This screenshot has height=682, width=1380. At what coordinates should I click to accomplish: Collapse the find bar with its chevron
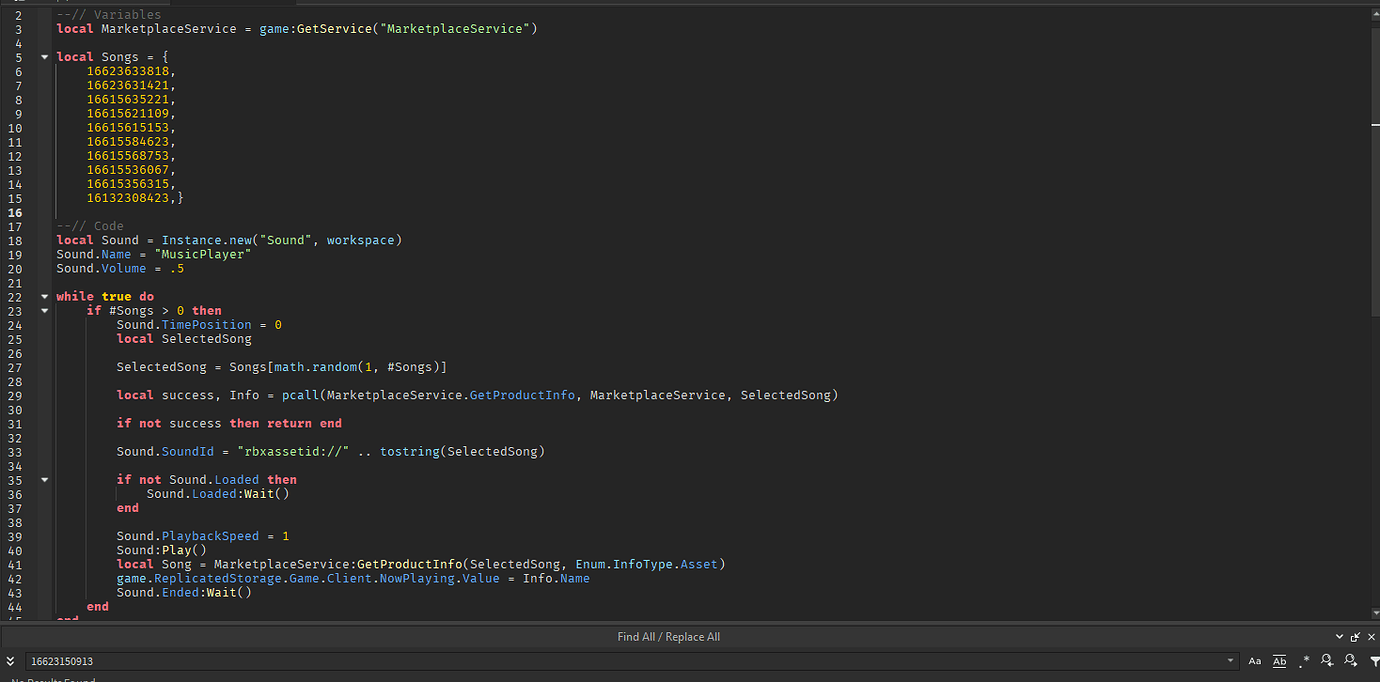(x=1338, y=637)
